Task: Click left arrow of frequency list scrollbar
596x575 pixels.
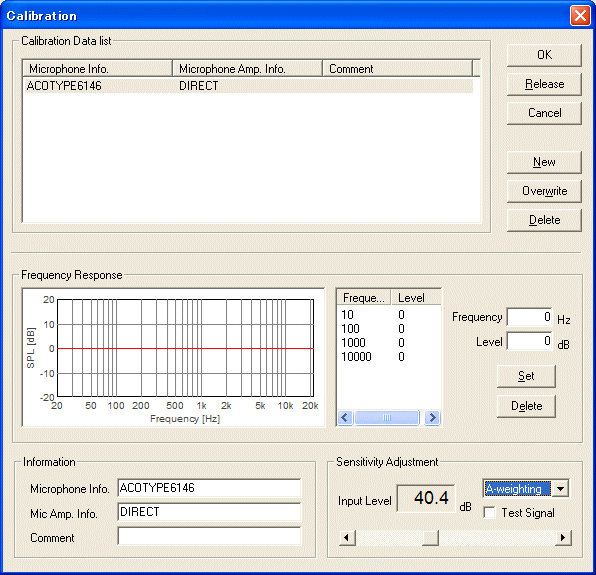Action: (345, 418)
